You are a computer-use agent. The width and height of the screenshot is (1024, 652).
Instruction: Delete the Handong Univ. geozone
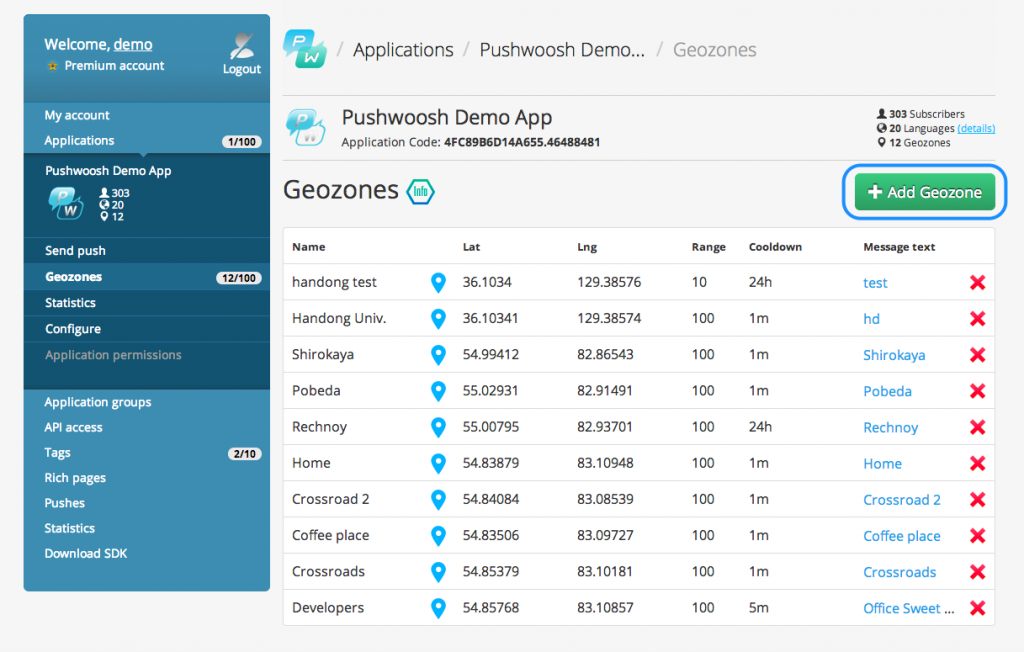click(x=978, y=319)
